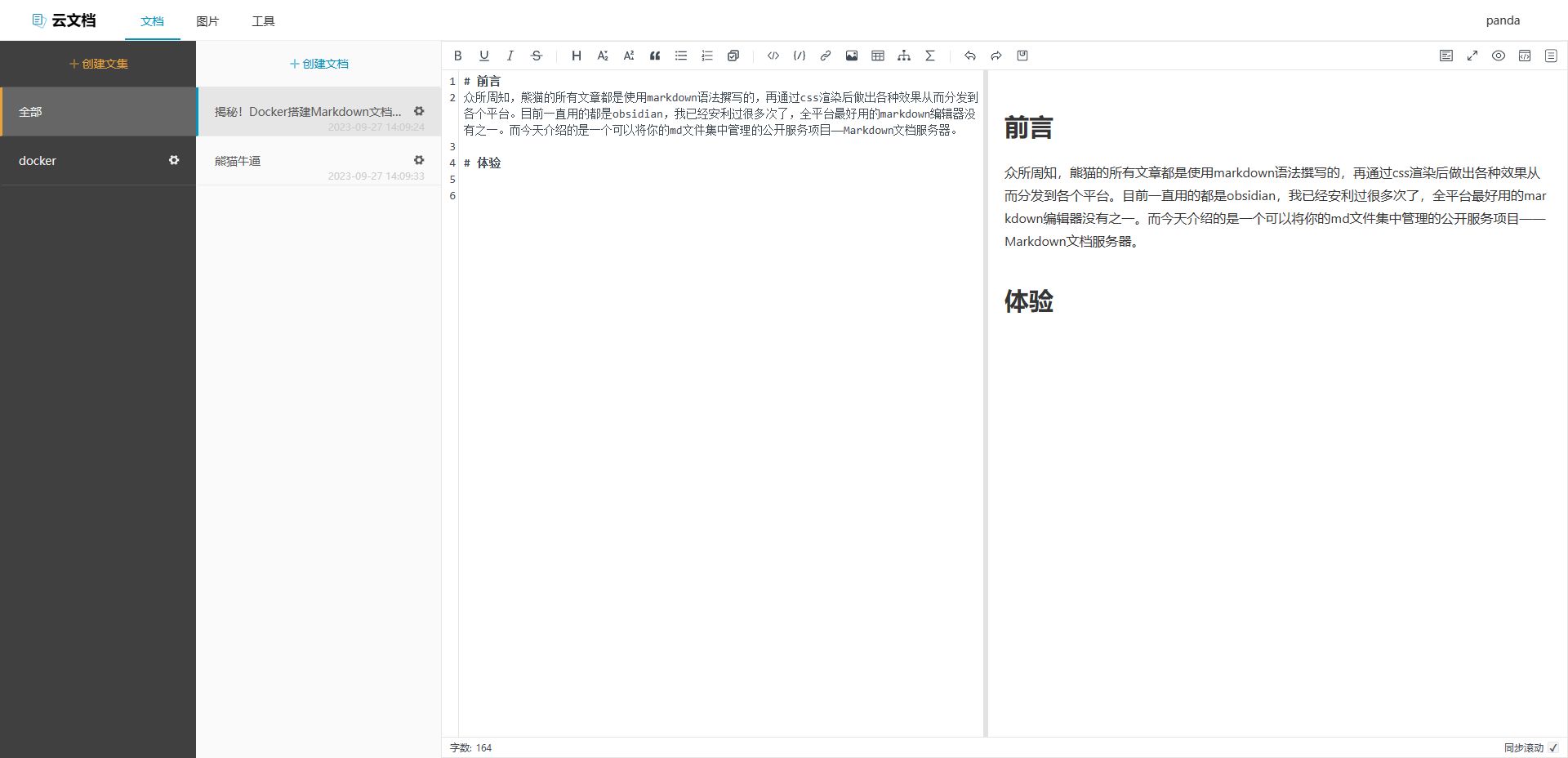1568x758 pixels.
Task: Click the 创建文档 button
Action: 318,64
